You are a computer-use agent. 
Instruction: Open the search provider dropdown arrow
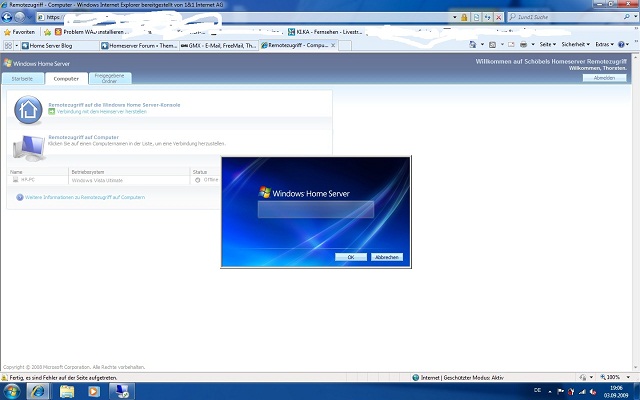tap(636, 17)
